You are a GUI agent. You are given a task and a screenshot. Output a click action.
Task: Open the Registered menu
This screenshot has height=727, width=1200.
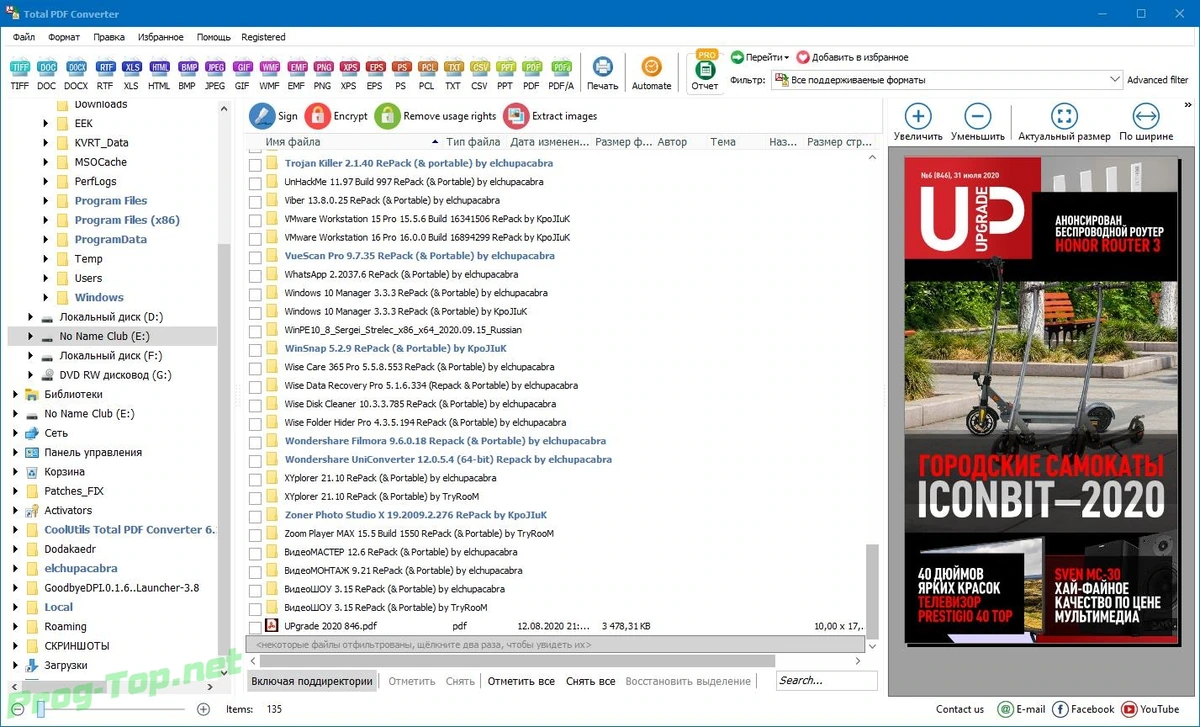pyautogui.click(x=263, y=37)
